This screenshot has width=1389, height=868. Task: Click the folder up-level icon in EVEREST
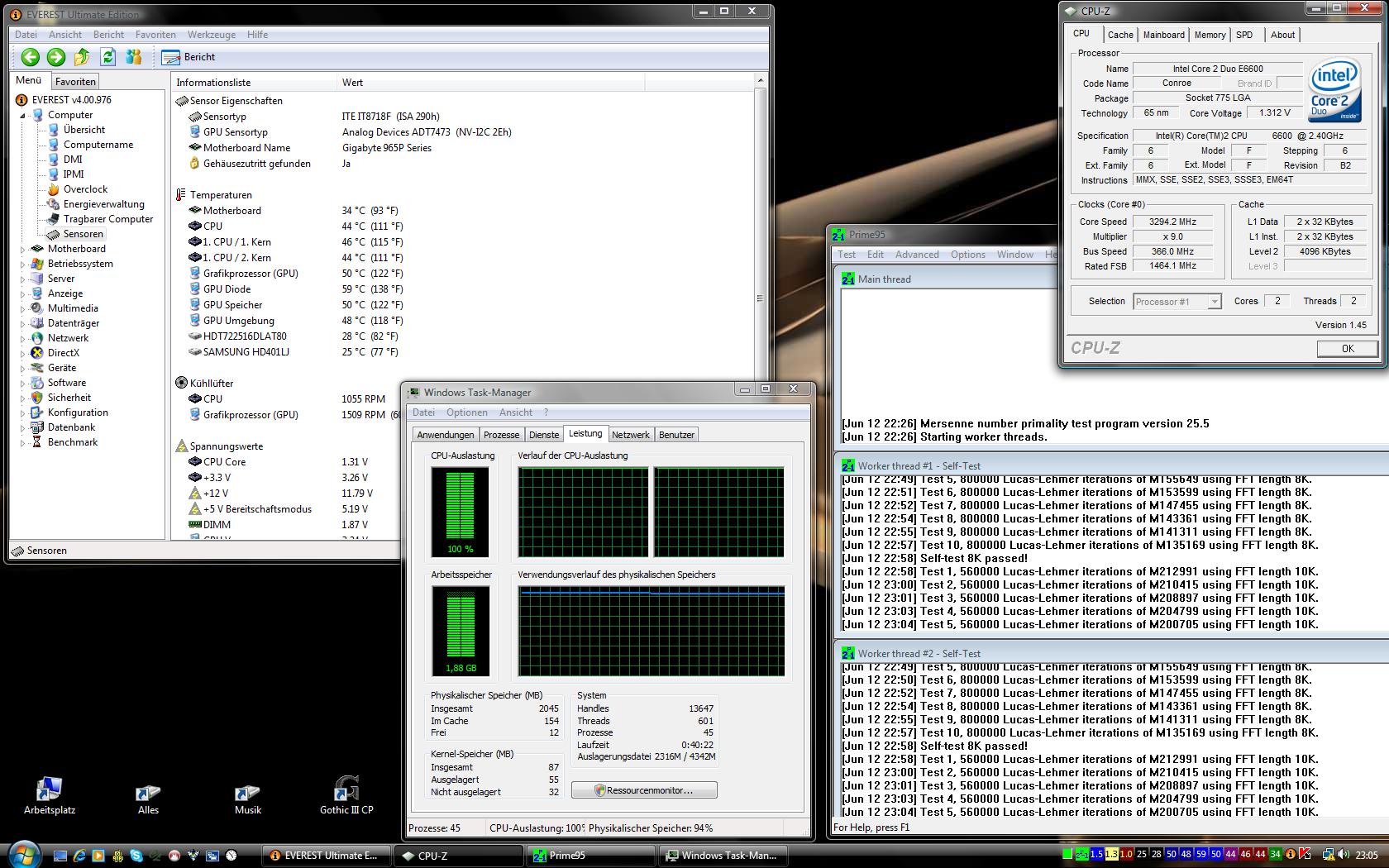tap(82, 57)
